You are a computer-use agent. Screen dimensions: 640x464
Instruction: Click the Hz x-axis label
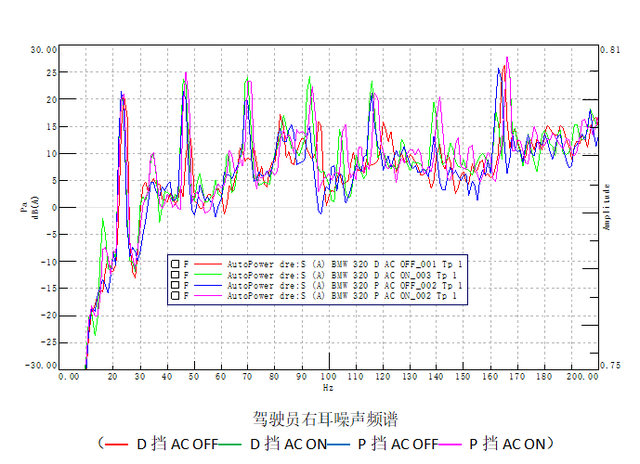click(x=328, y=386)
